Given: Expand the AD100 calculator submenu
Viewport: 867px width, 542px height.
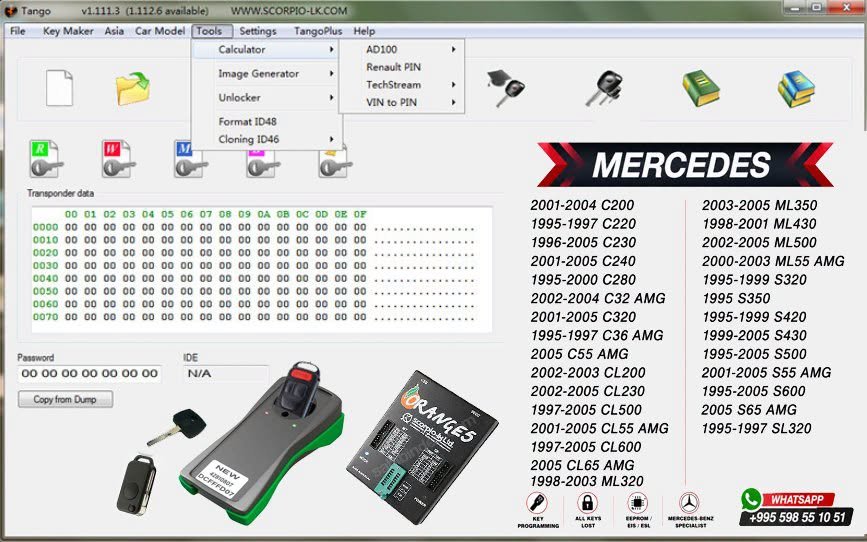Looking at the screenshot, I should coord(401,49).
